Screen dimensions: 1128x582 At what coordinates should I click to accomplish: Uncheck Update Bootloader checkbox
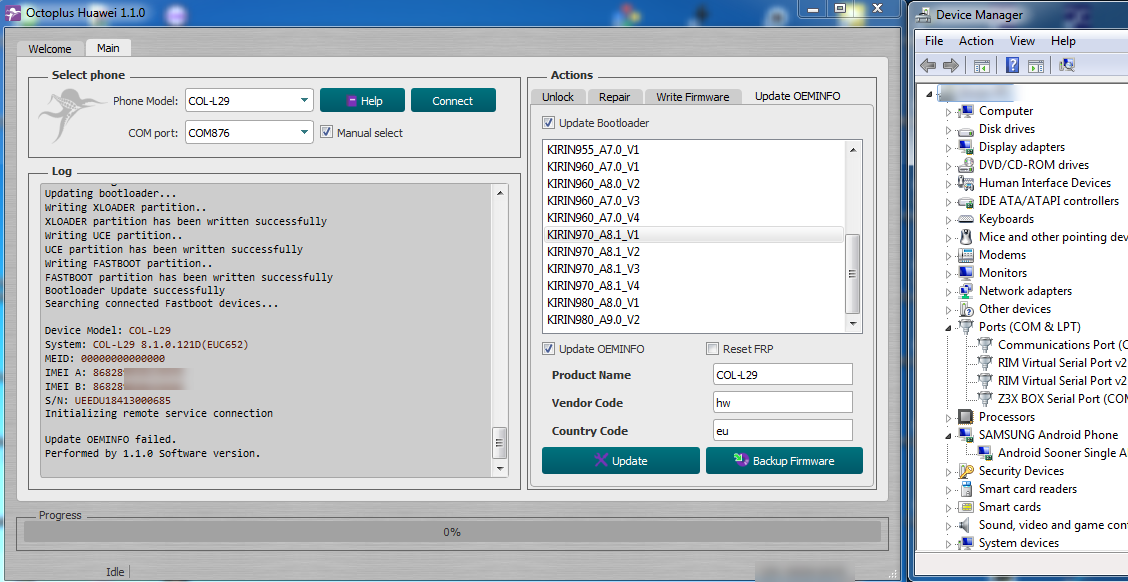548,123
